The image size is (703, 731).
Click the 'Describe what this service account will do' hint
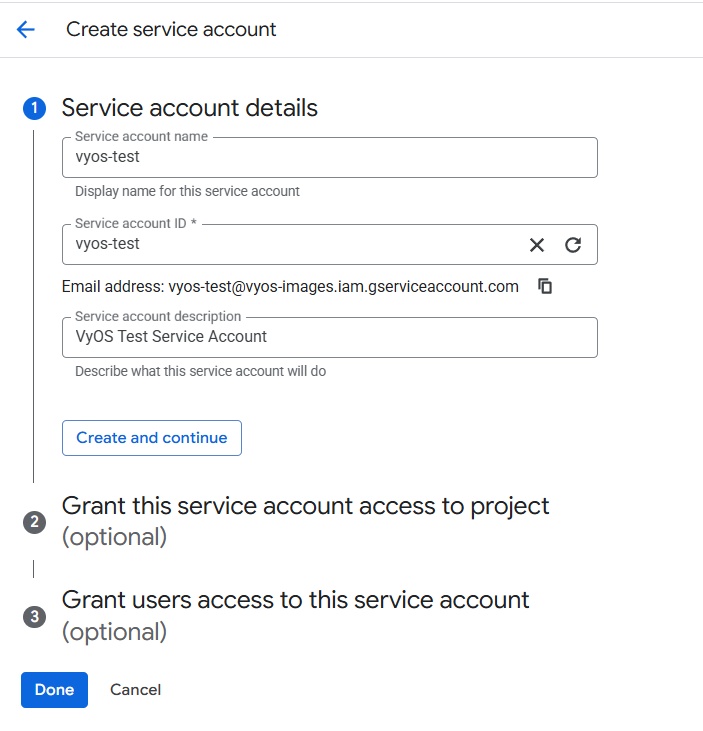pos(200,371)
